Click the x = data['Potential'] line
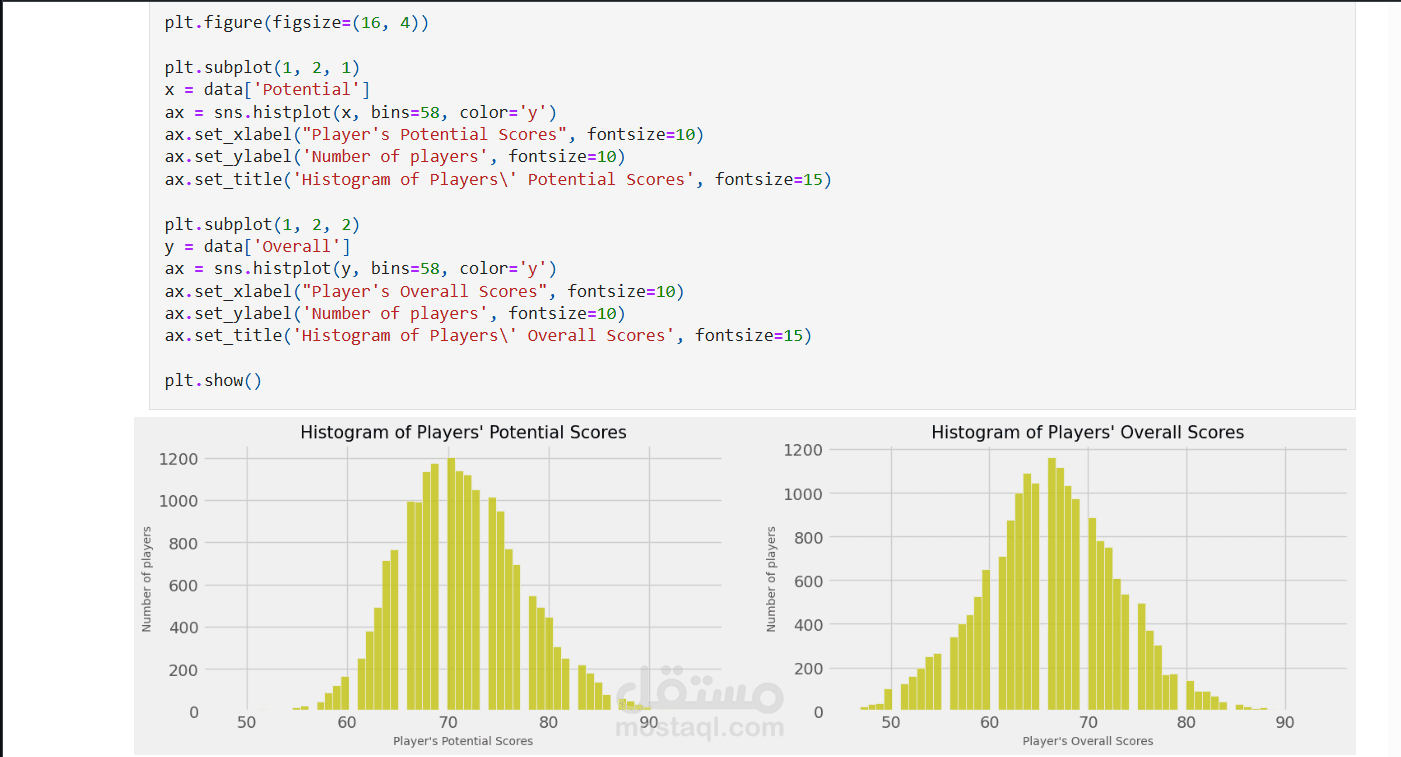 pos(267,90)
